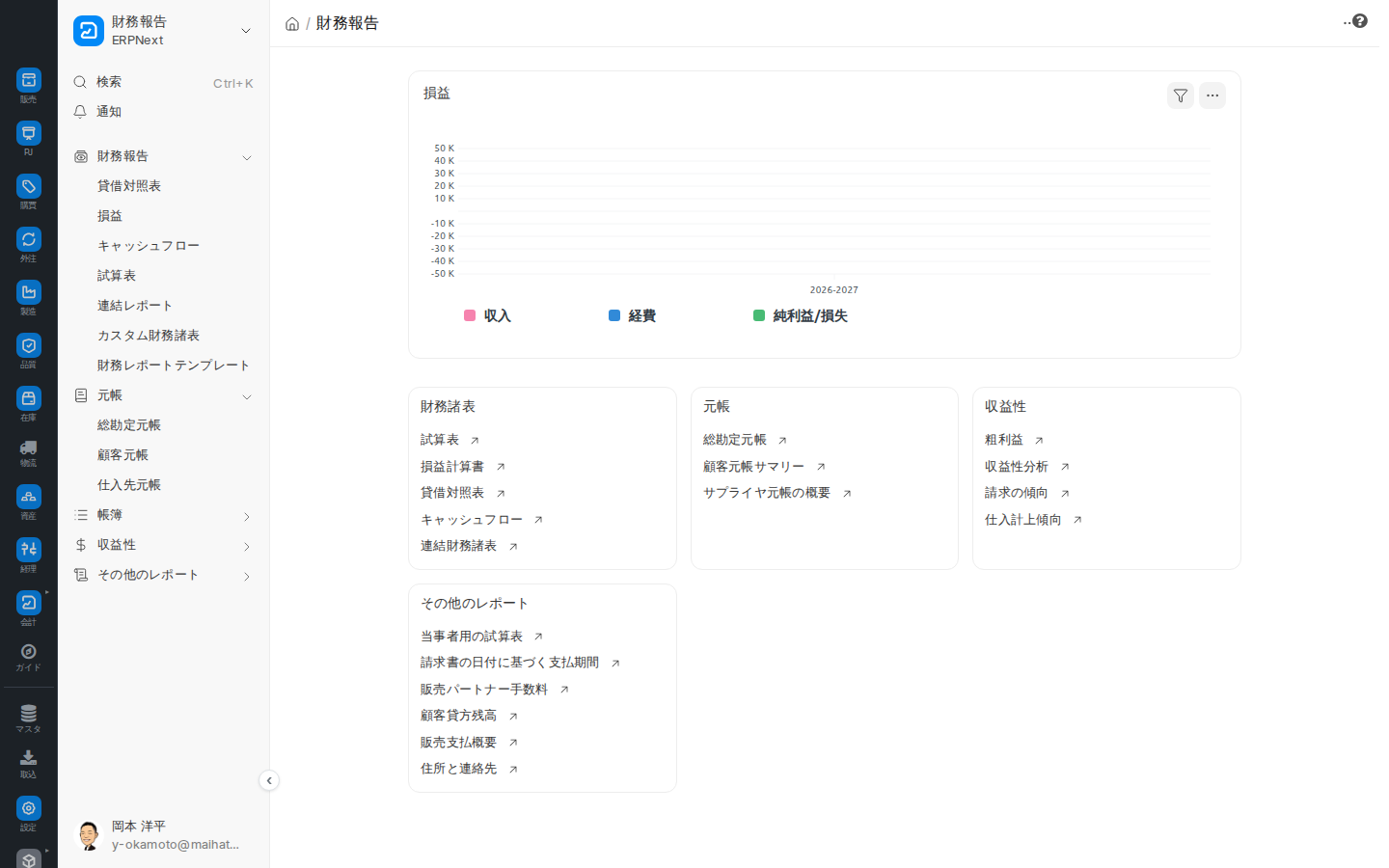Open the 損益計算書 report link

pyautogui.click(x=452, y=467)
